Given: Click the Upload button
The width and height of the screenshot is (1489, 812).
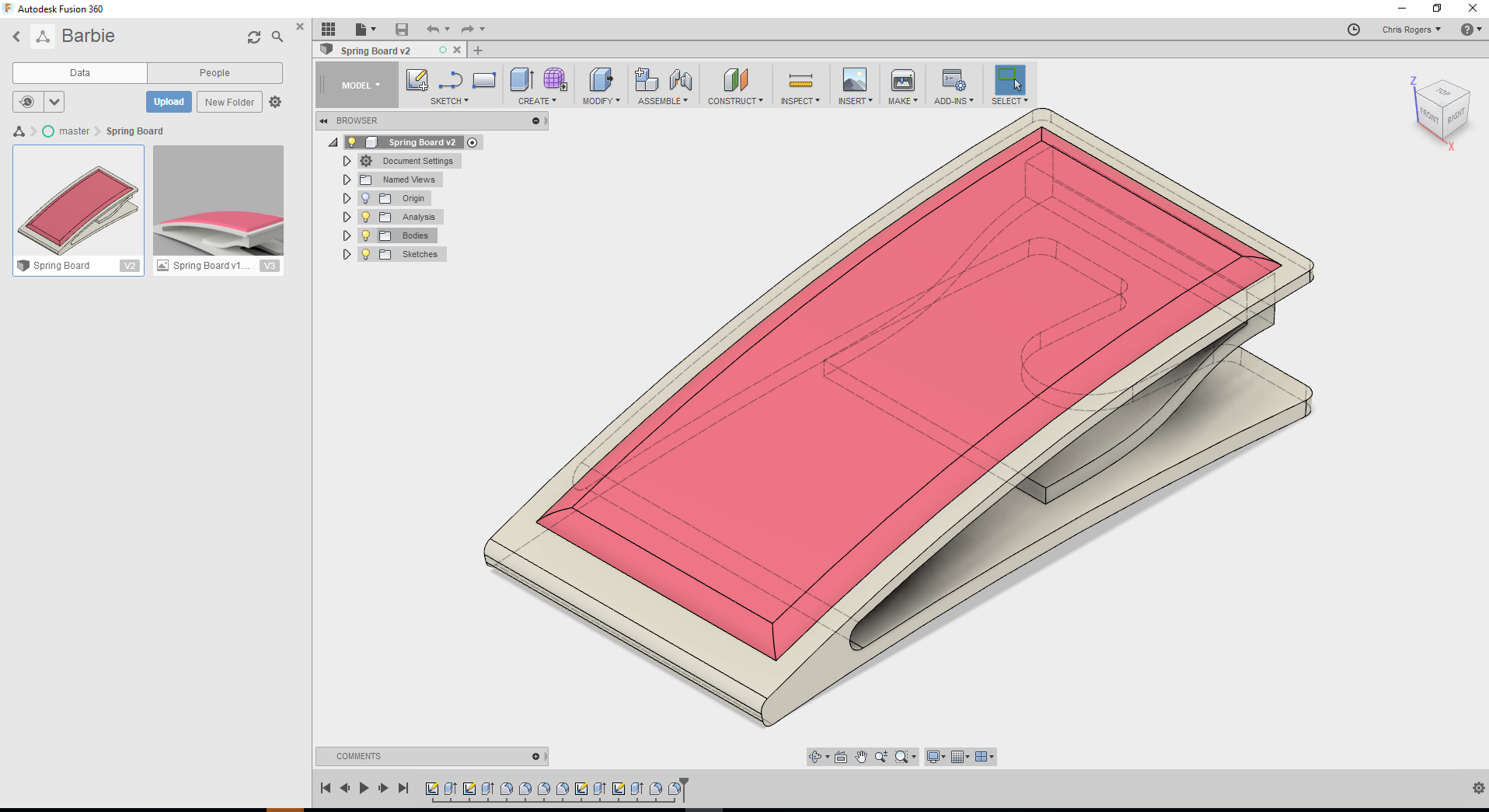Looking at the screenshot, I should pyautogui.click(x=169, y=102).
